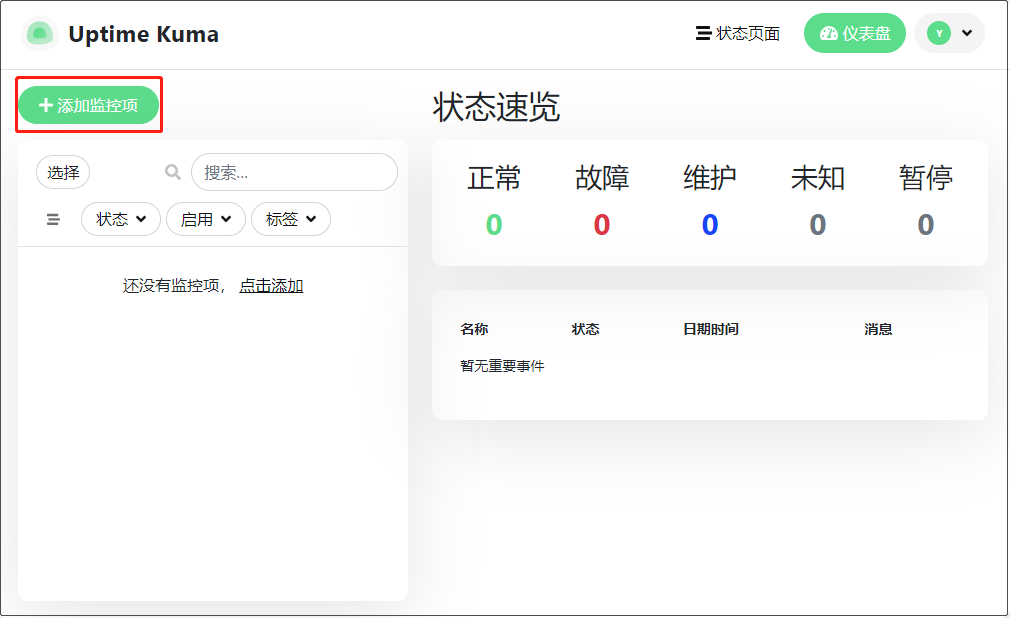Click the 日期时间 column header

[710, 329]
